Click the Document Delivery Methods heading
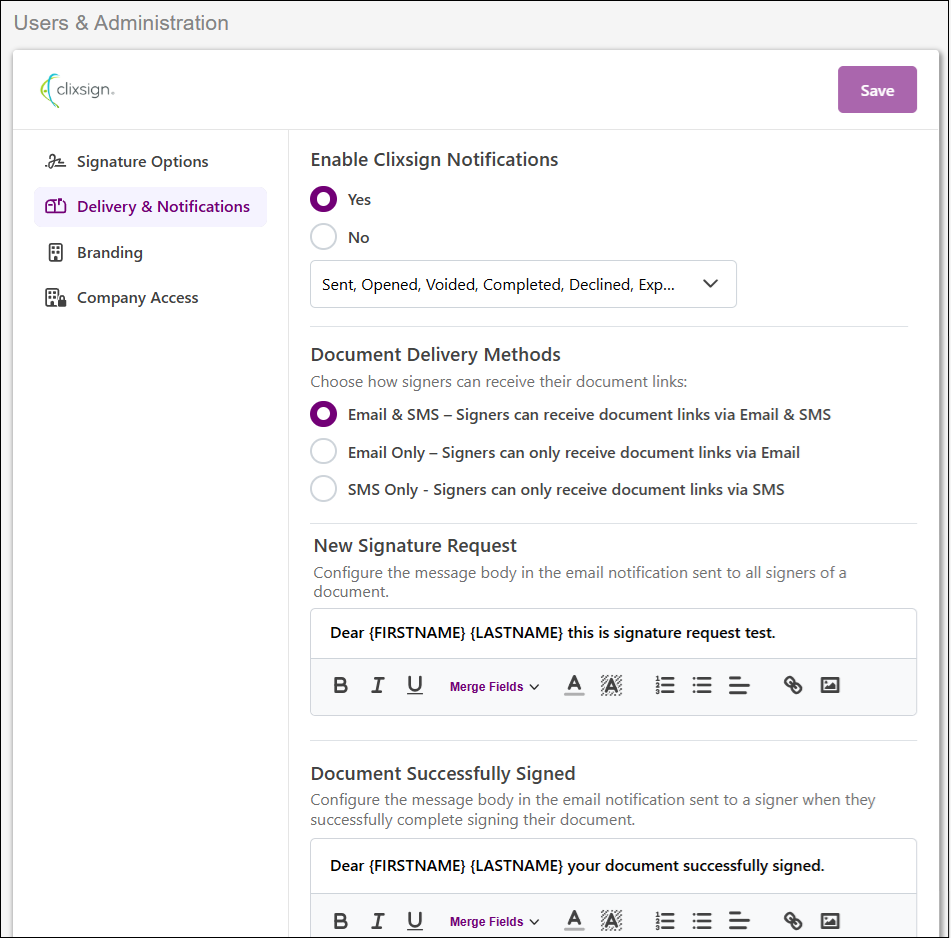Viewport: 951px width, 938px height. (435, 355)
